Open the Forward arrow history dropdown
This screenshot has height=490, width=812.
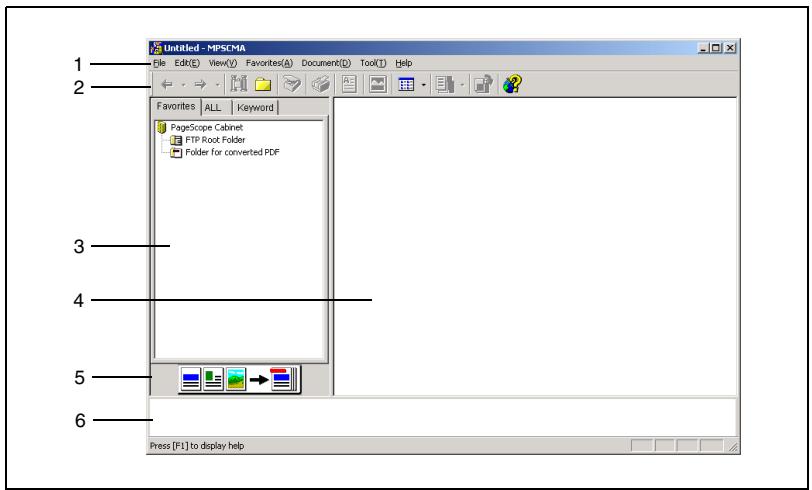(x=217, y=85)
